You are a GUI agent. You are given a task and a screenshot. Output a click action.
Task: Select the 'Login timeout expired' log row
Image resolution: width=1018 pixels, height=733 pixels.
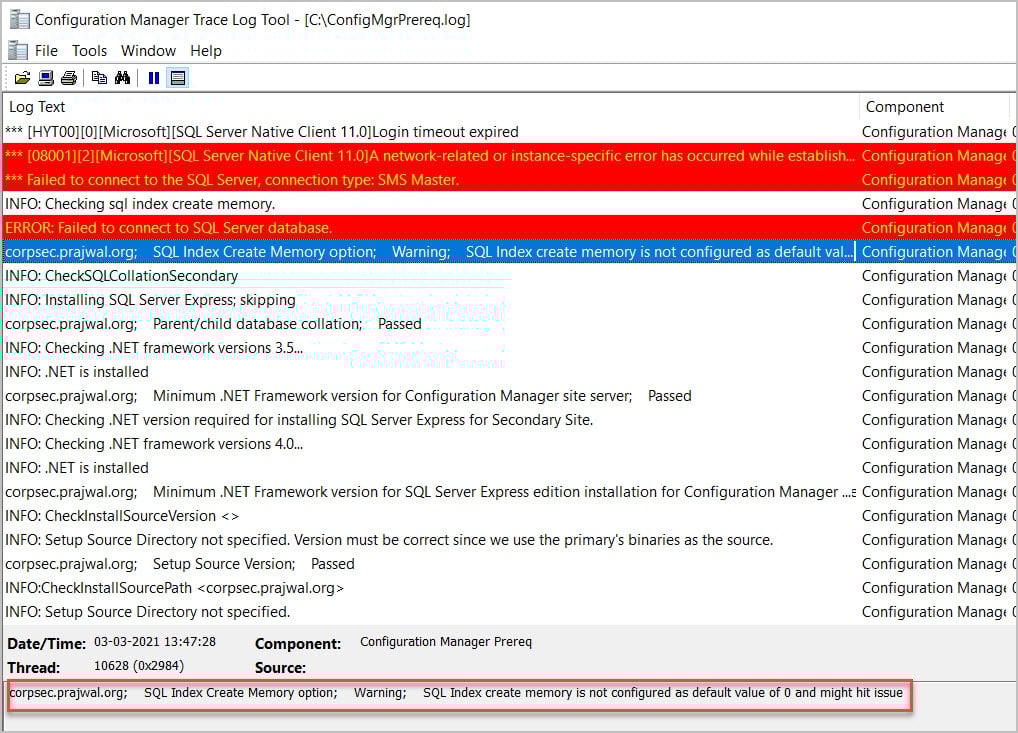click(509, 132)
